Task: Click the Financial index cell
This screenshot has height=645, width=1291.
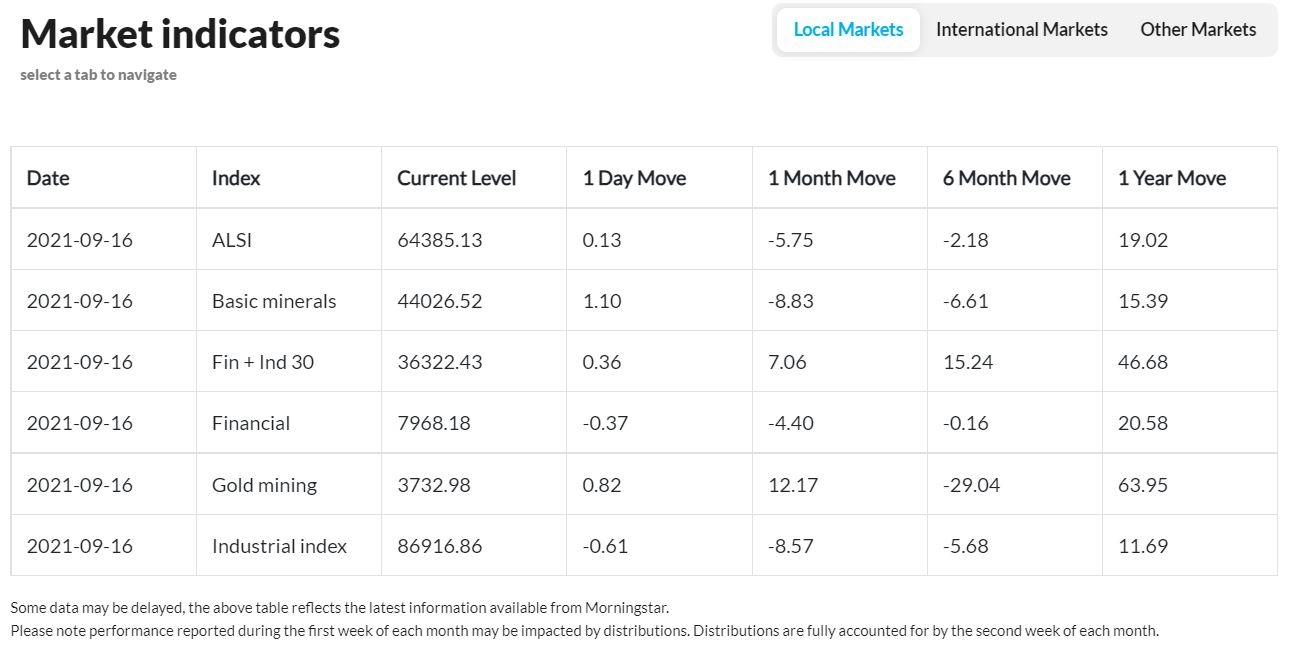Action: (x=251, y=423)
